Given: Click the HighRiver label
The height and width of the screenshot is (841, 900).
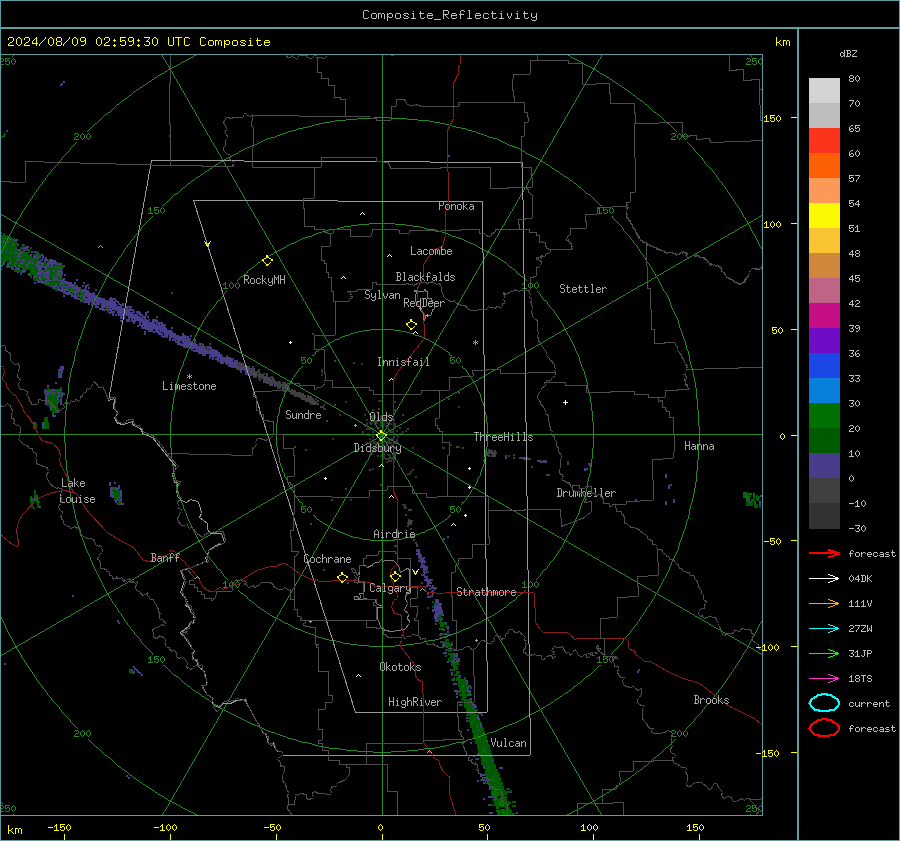Looking at the screenshot, I should pos(415,702).
